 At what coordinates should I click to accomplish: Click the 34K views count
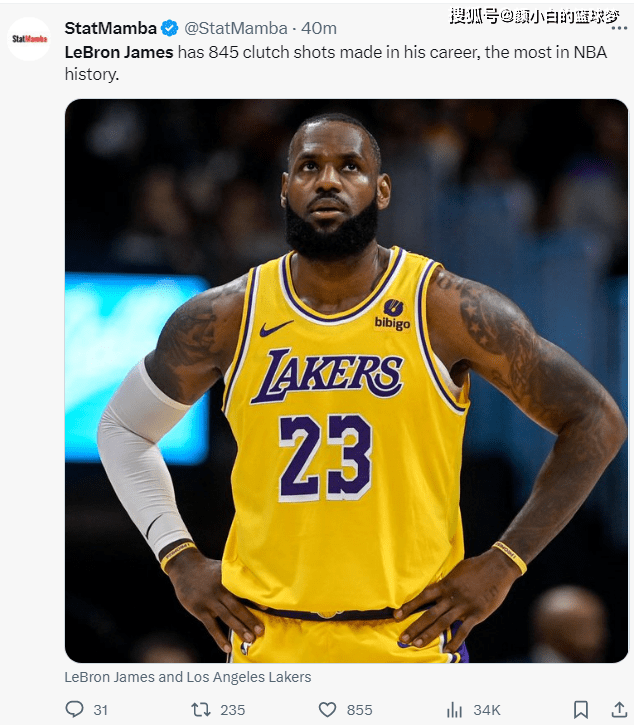click(x=486, y=710)
